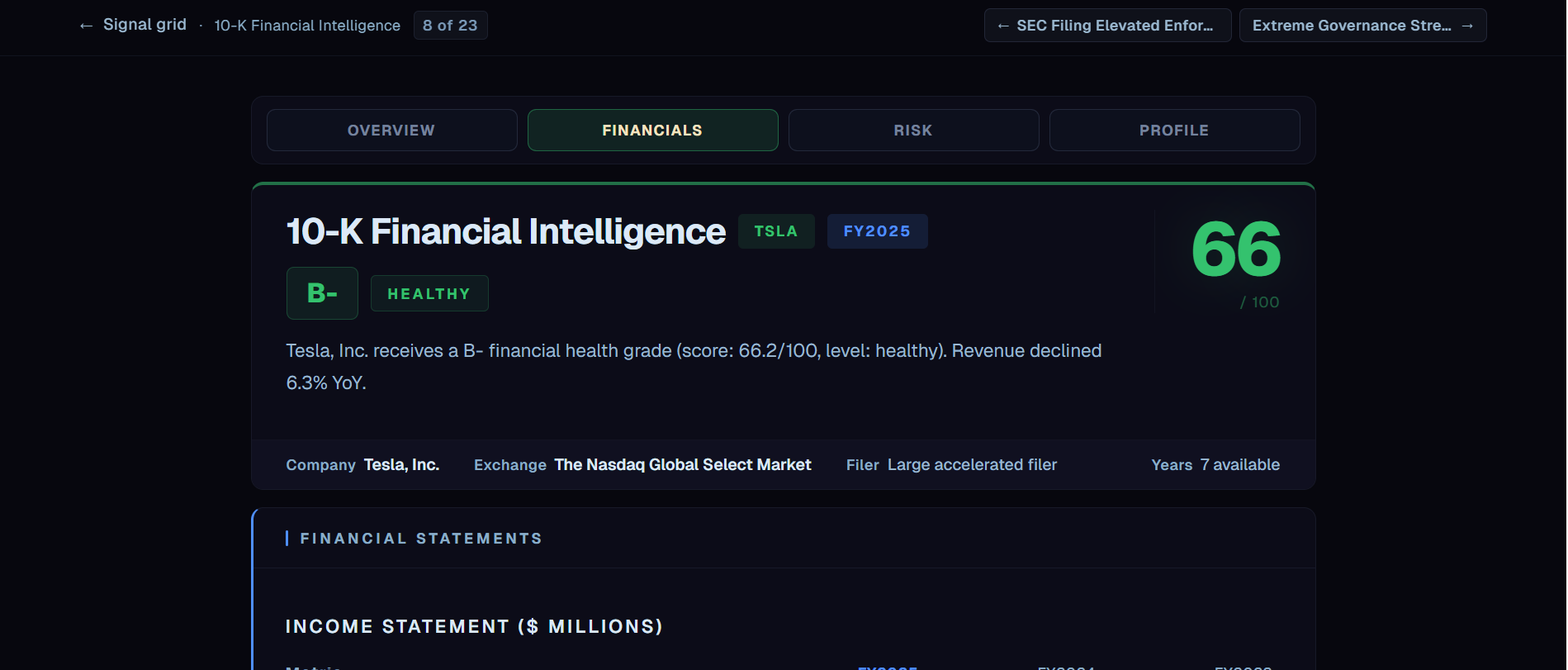1568x670 pixels.
Task: Click The Nasdaq Global Select Market text
Action: 683,465
